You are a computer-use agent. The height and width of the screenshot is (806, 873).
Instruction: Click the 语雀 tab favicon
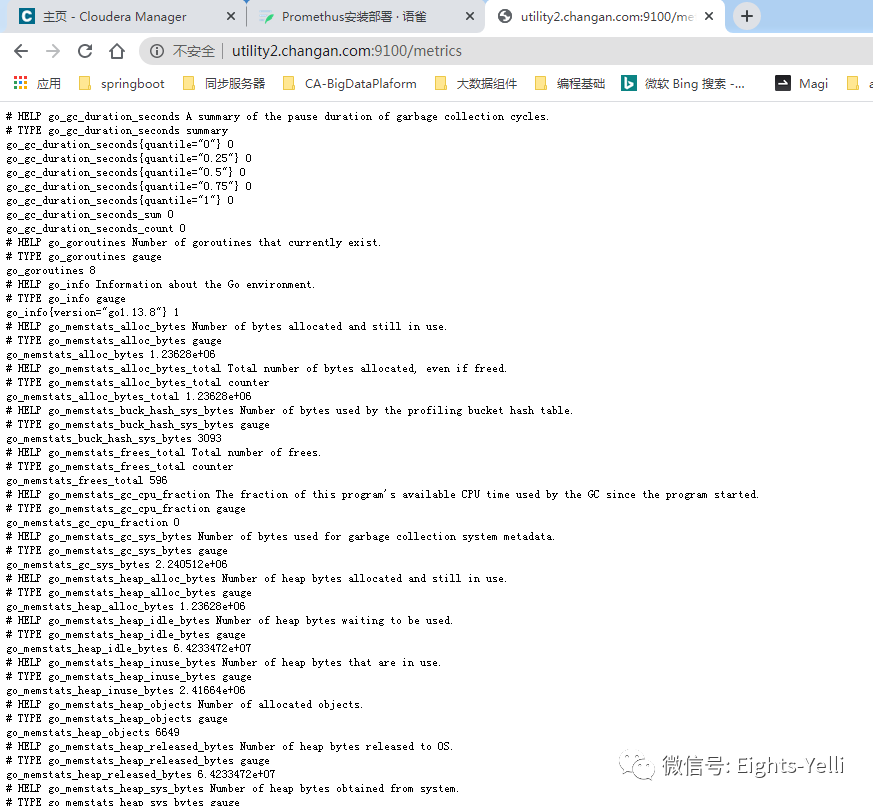coord(267,17)
